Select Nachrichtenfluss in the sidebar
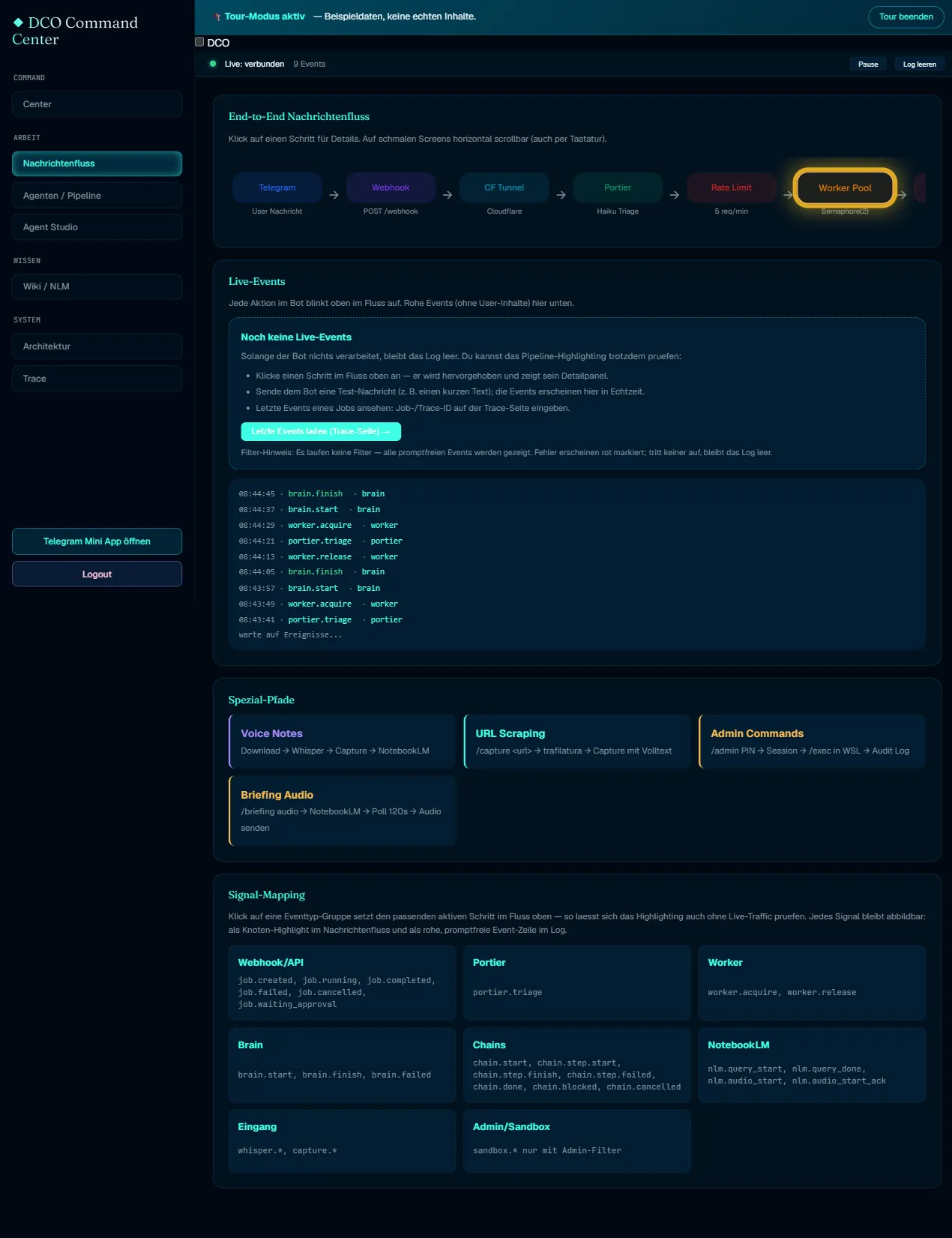 tap(97, 163)
